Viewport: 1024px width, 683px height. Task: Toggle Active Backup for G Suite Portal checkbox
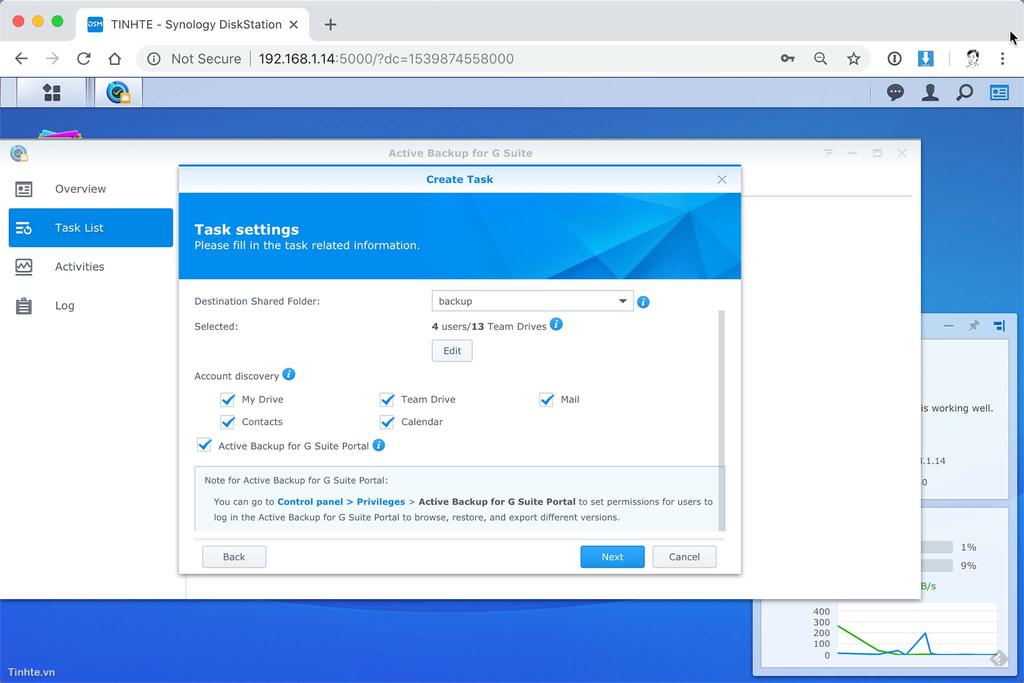[x=204, y=445]
